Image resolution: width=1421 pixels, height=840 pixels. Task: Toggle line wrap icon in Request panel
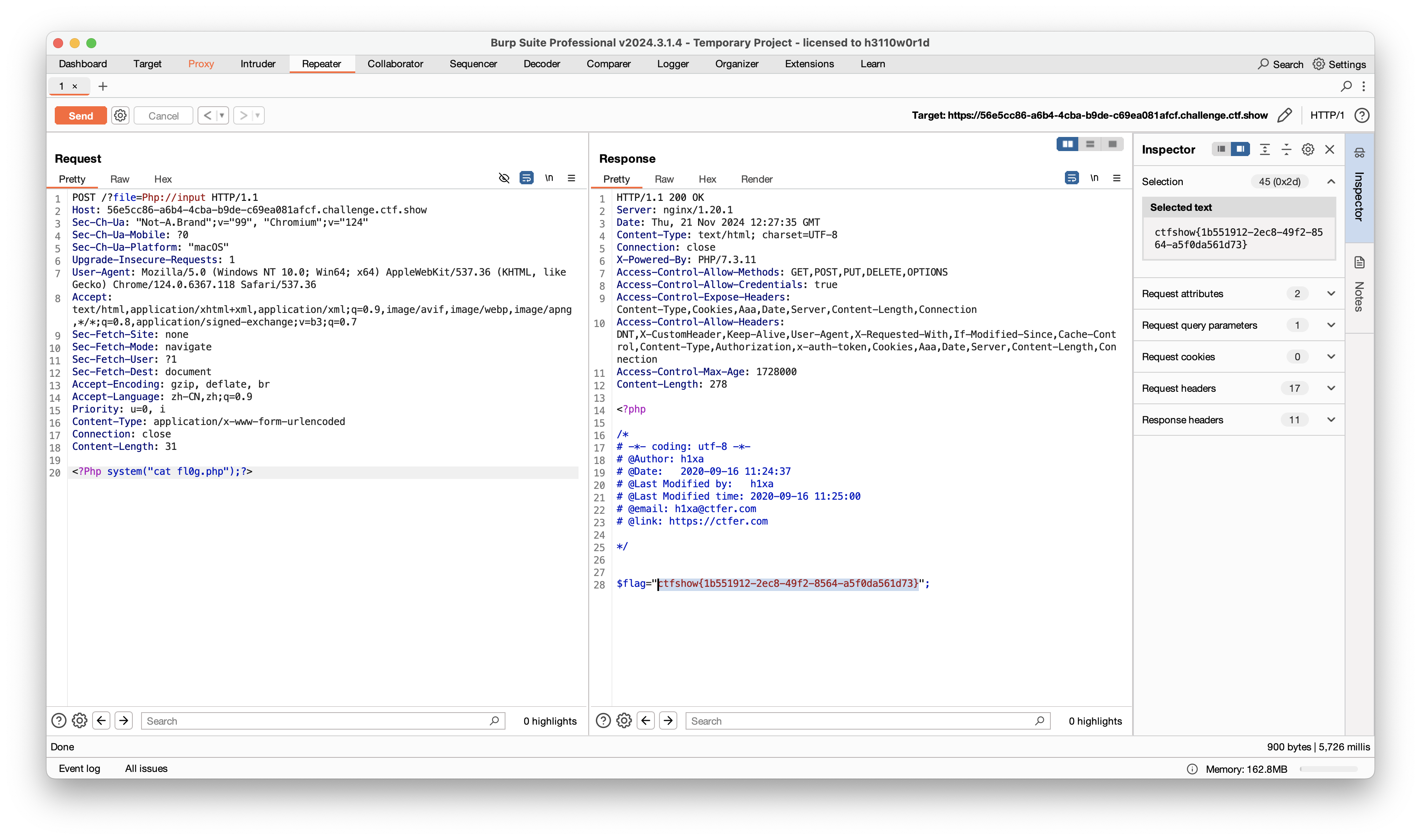coord(526,178)
